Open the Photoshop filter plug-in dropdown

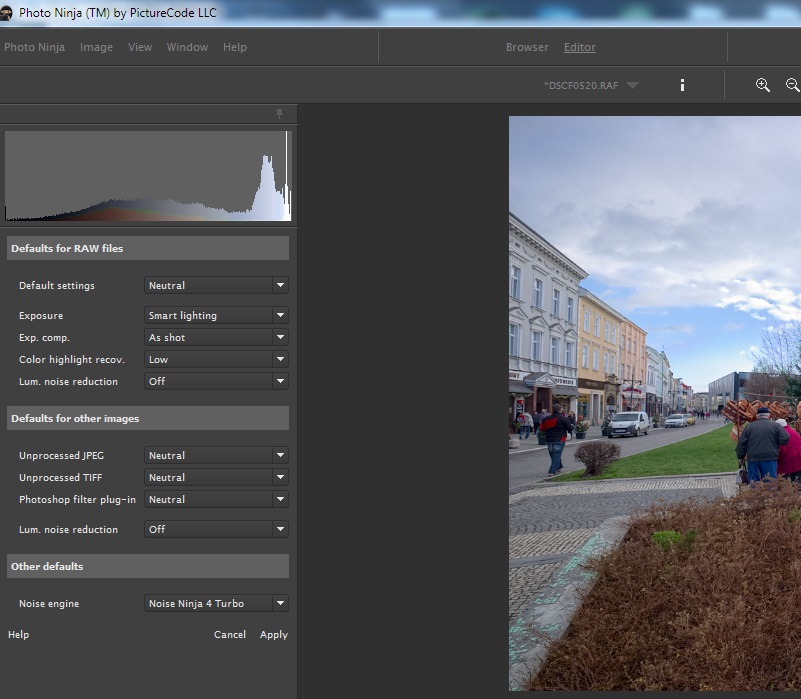pos(216,500)
